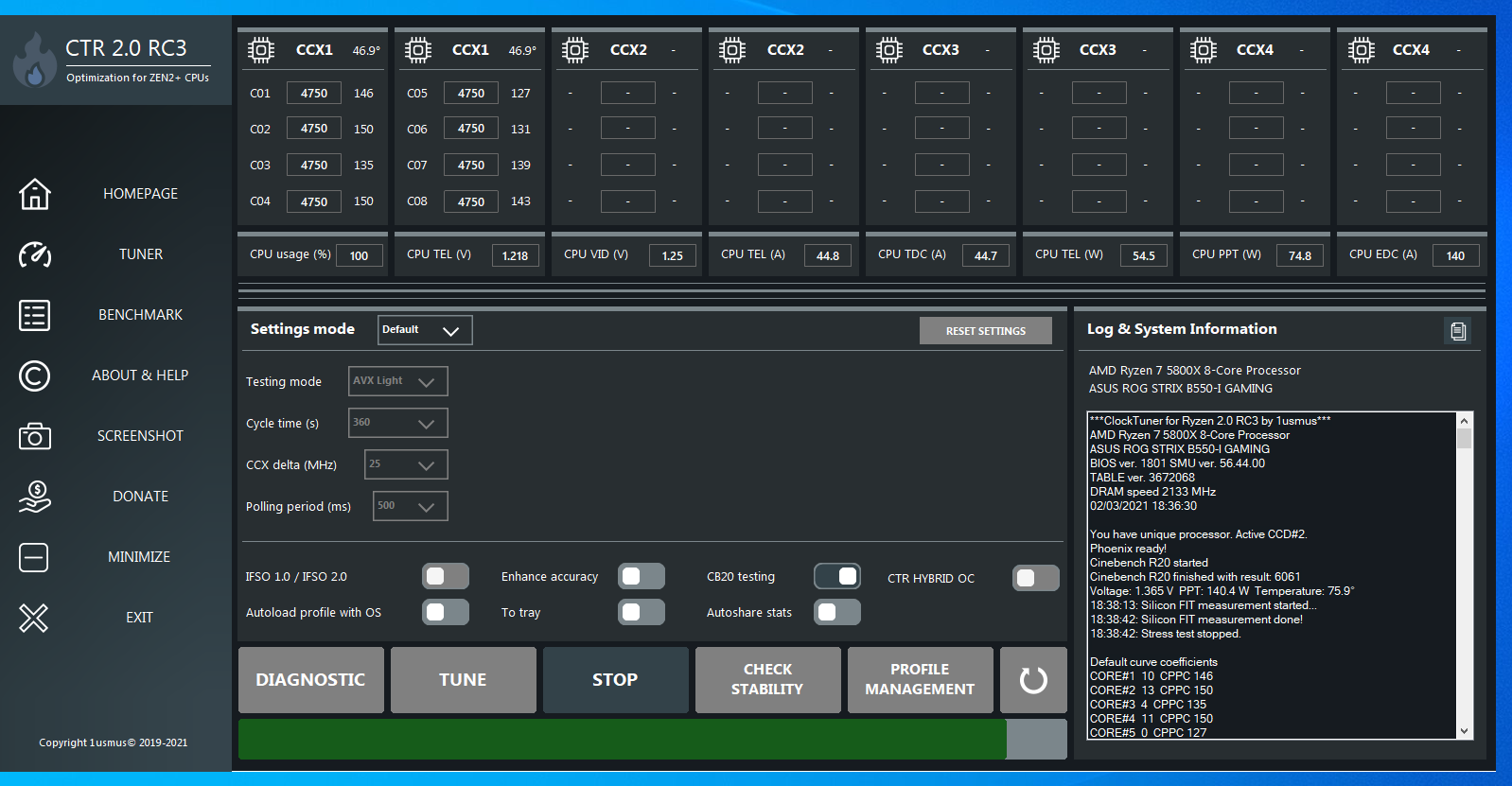Enable Autoshare stats

[x=837, y=612]
